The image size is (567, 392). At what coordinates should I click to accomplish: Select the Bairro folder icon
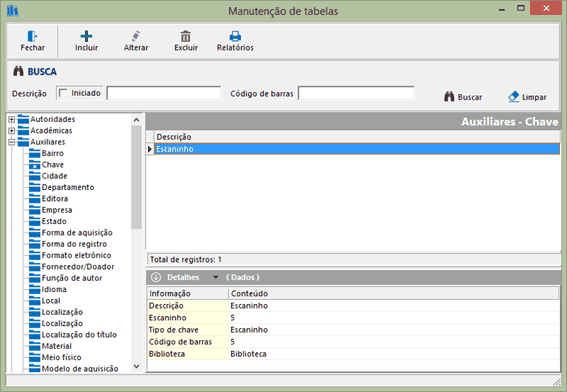(x=35, y=153)
